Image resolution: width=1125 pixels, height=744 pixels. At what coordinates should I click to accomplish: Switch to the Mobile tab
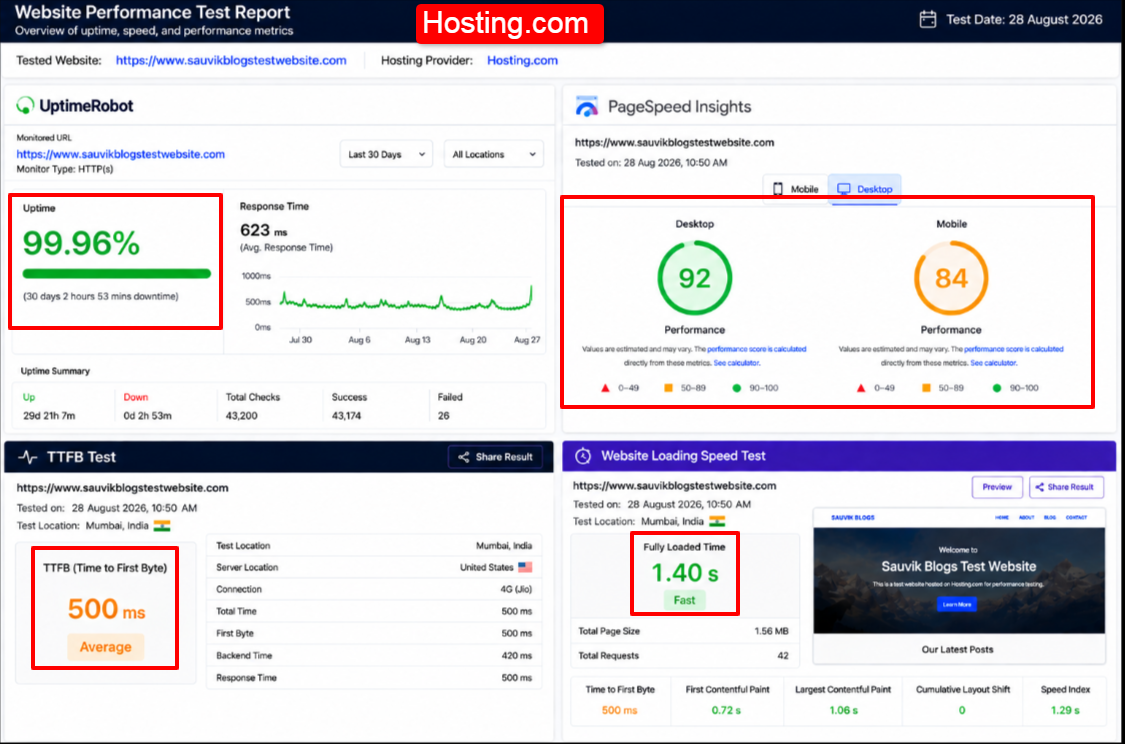point(796,189)
